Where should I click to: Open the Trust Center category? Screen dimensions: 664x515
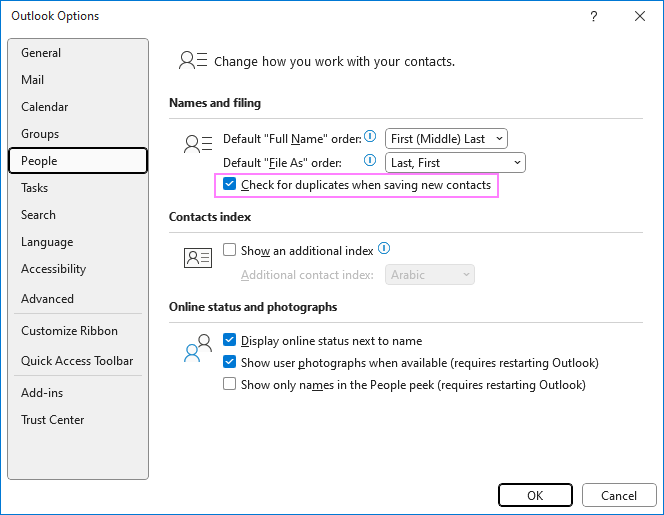(x=78, y=420)
